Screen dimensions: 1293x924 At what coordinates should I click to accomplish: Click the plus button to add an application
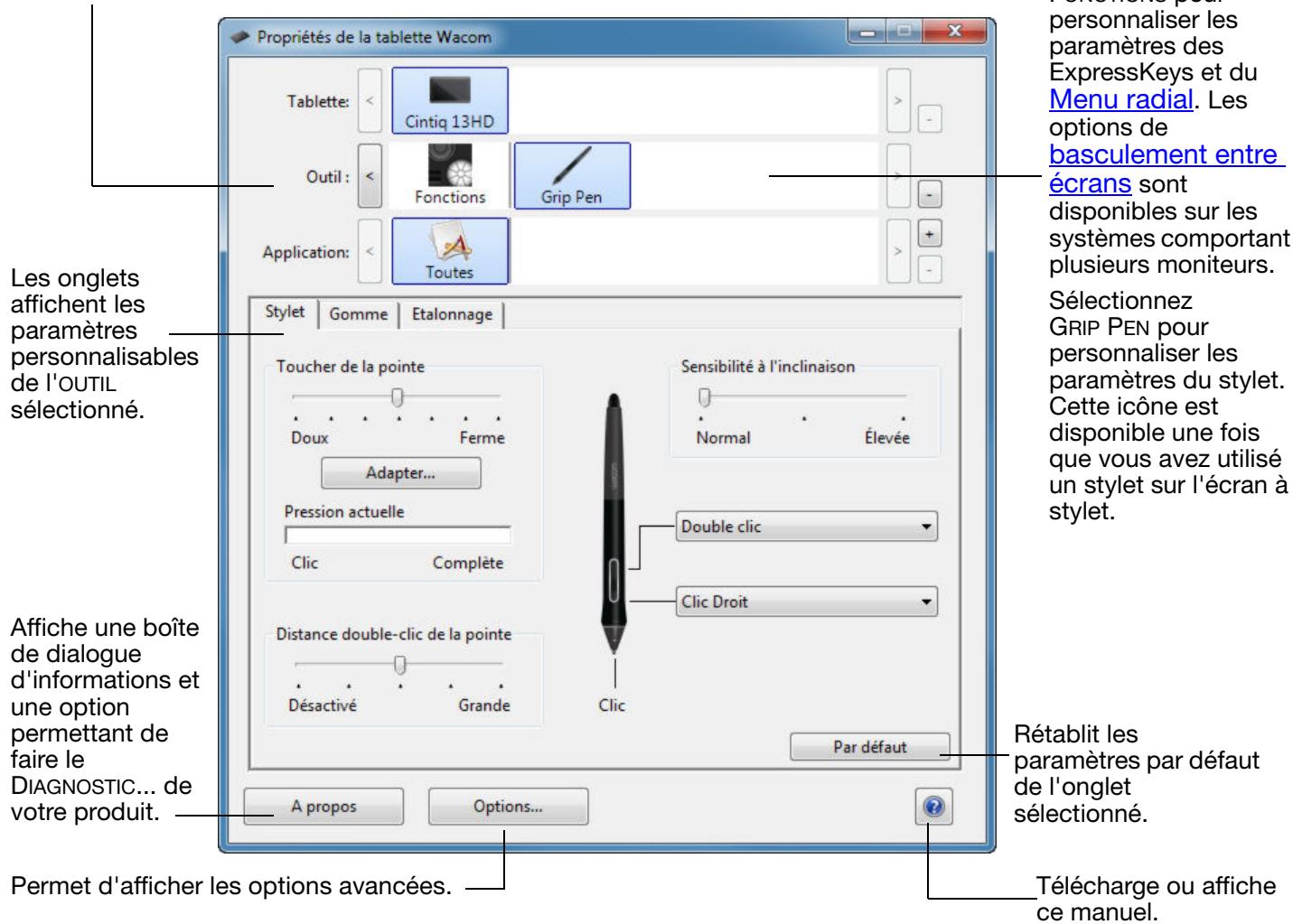tap(931, 233)
